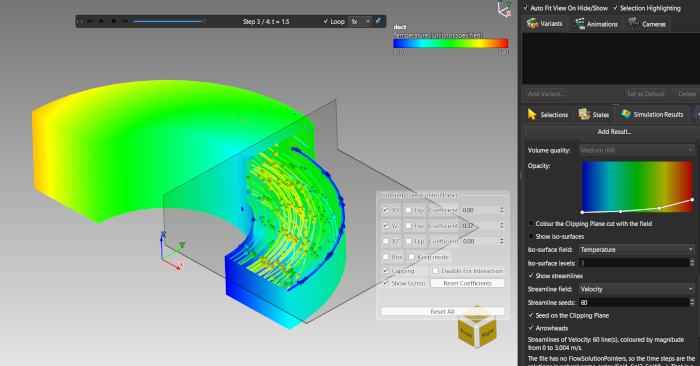Click the Iso-surface levels stepper
The height and width of the screenshot is (366, 700).
(x=692, y=263)
